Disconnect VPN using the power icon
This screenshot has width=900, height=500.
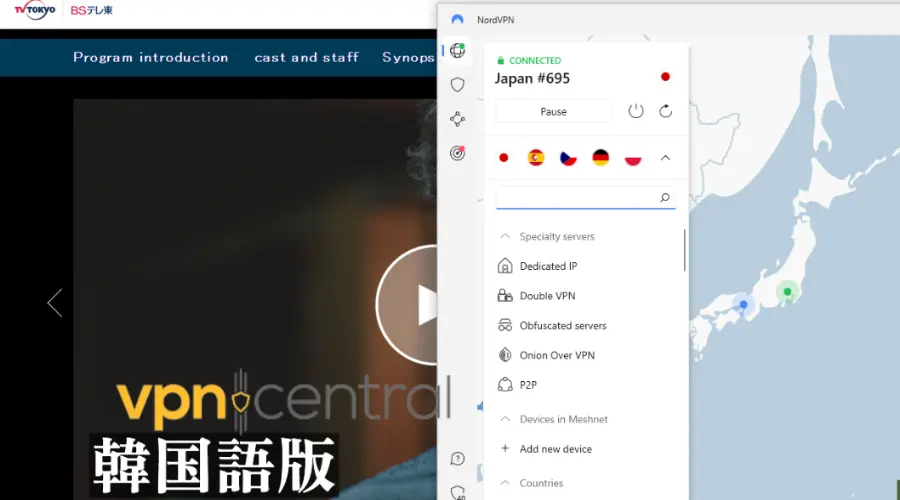635,111
